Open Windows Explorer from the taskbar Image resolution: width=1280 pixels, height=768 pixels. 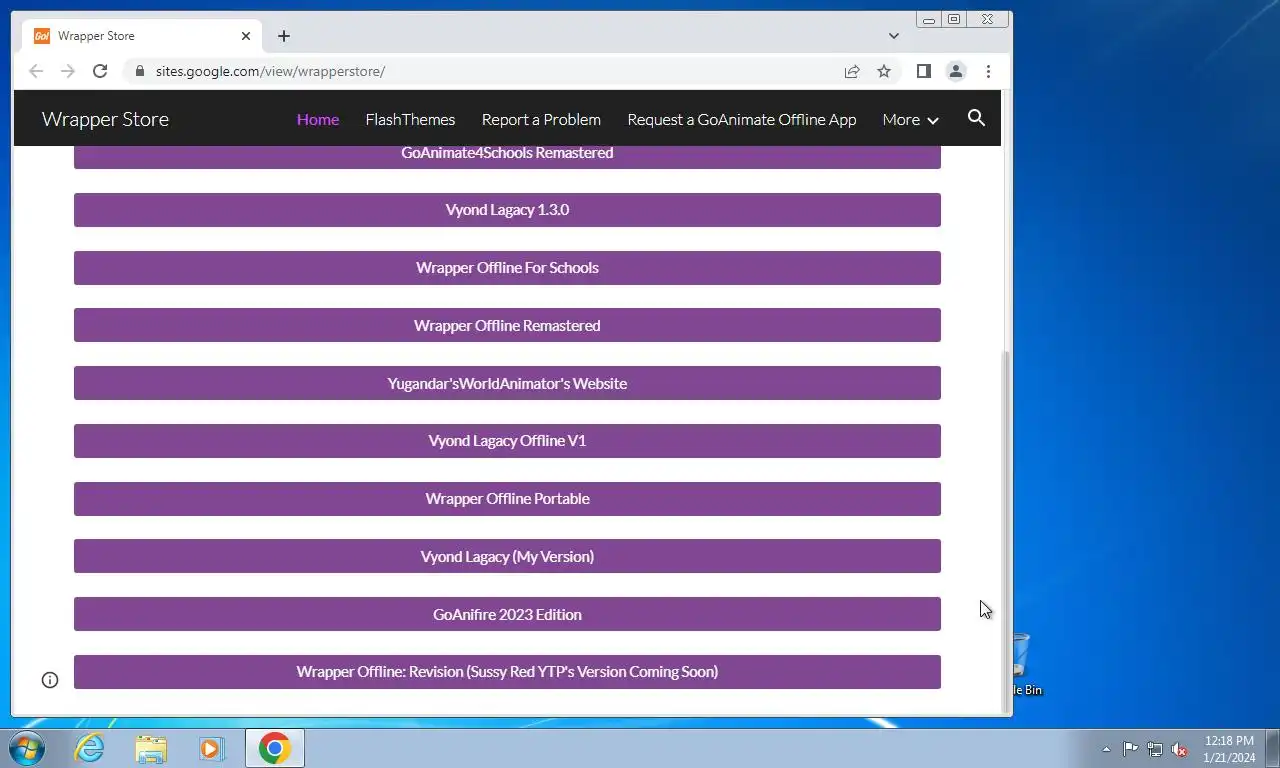(x=151, y=748)
